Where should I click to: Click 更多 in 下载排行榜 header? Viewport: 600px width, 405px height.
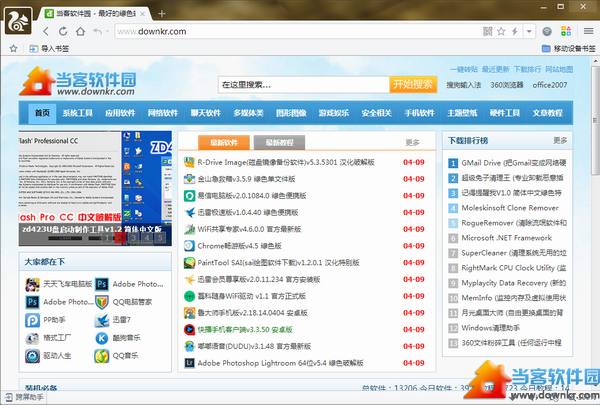560,140
